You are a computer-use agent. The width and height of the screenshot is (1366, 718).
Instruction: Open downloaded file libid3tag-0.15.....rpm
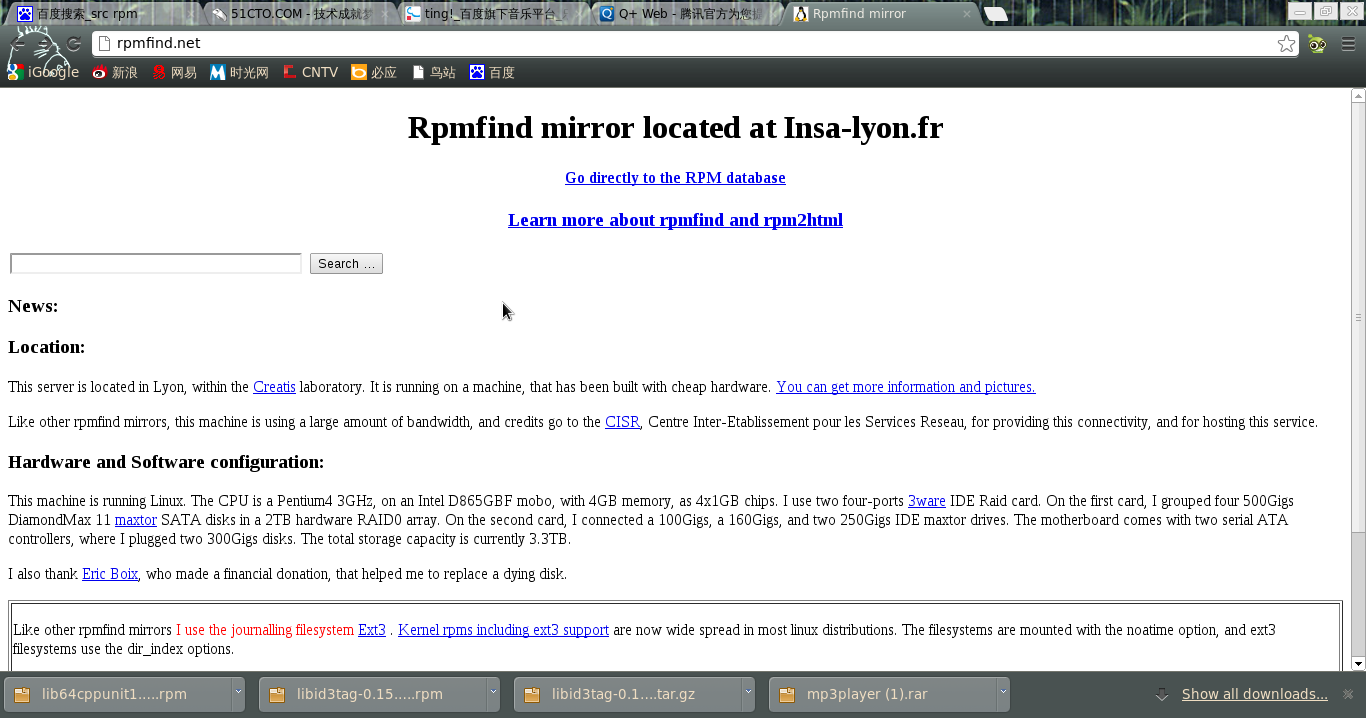point(373,694)
